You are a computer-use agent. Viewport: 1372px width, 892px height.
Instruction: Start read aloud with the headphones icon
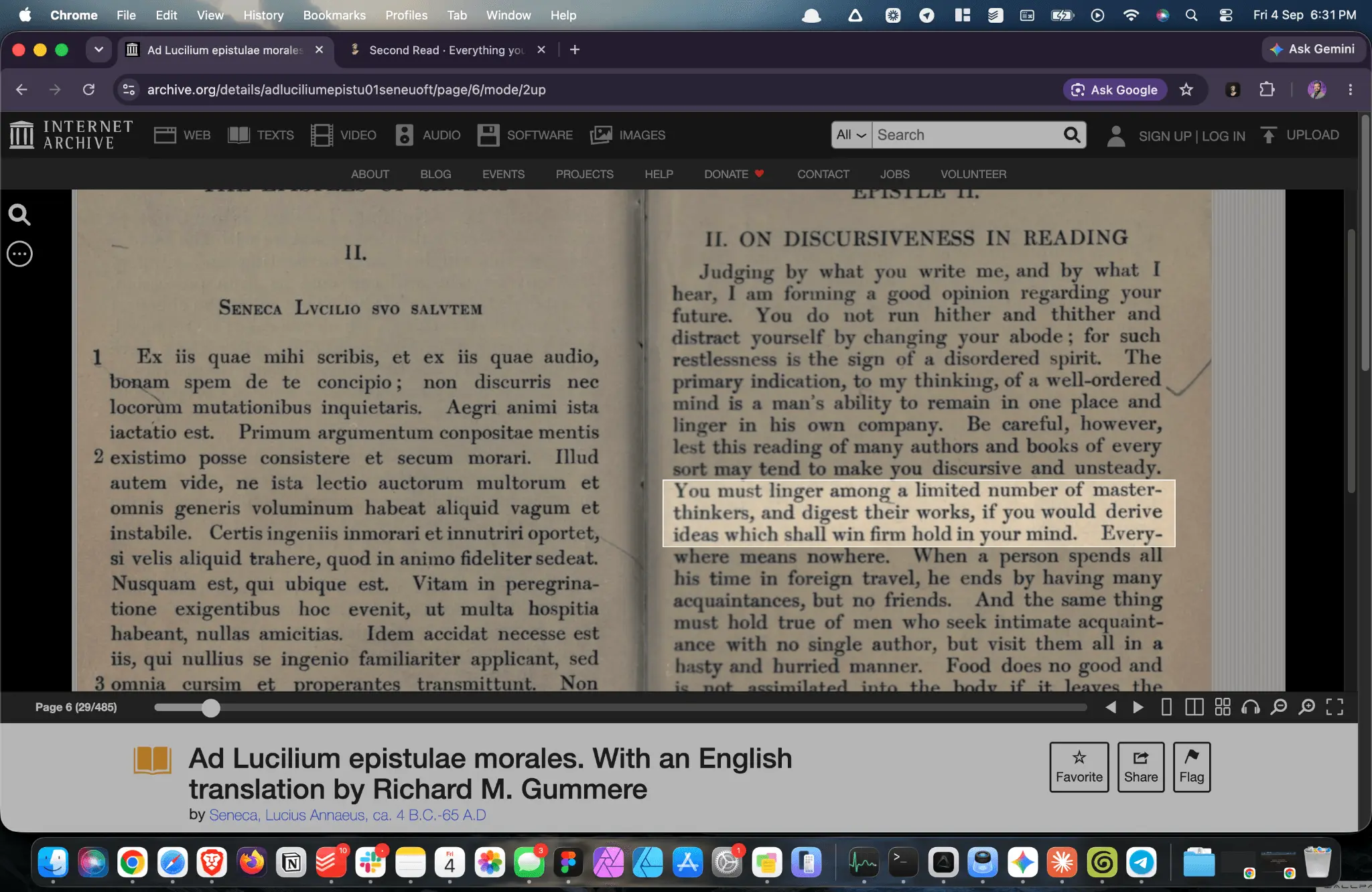point(1251,707)
